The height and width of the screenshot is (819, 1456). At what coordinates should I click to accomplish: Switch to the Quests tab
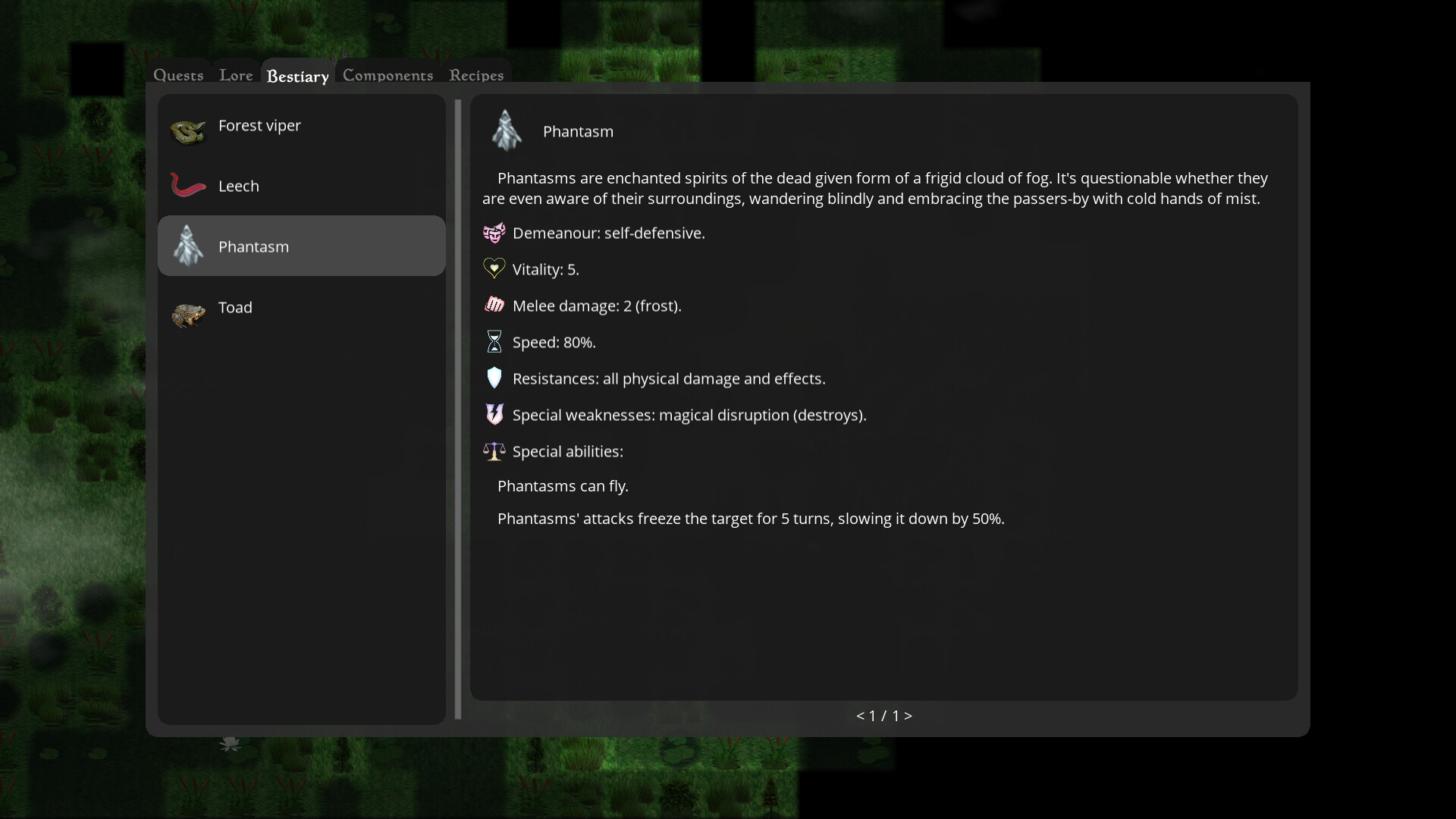pos(178,75)
